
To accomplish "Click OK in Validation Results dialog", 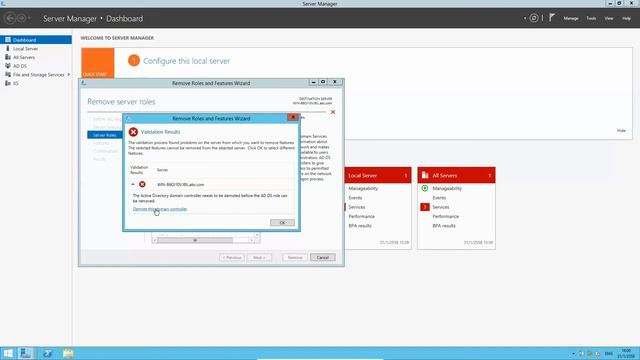I will 282,222.
